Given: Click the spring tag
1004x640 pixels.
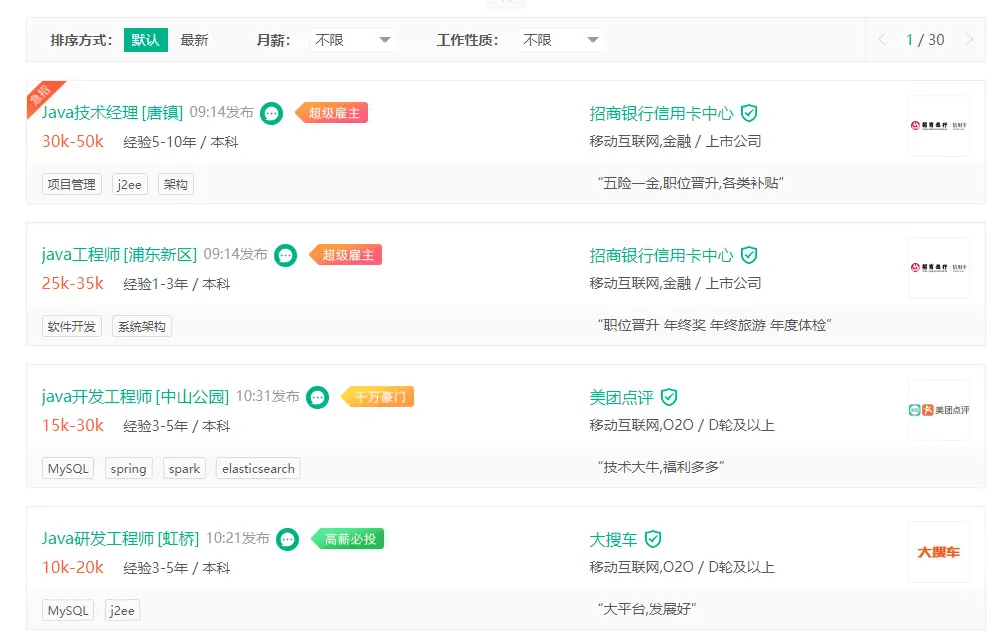Looking at the screenshot, I should (129, 468).
